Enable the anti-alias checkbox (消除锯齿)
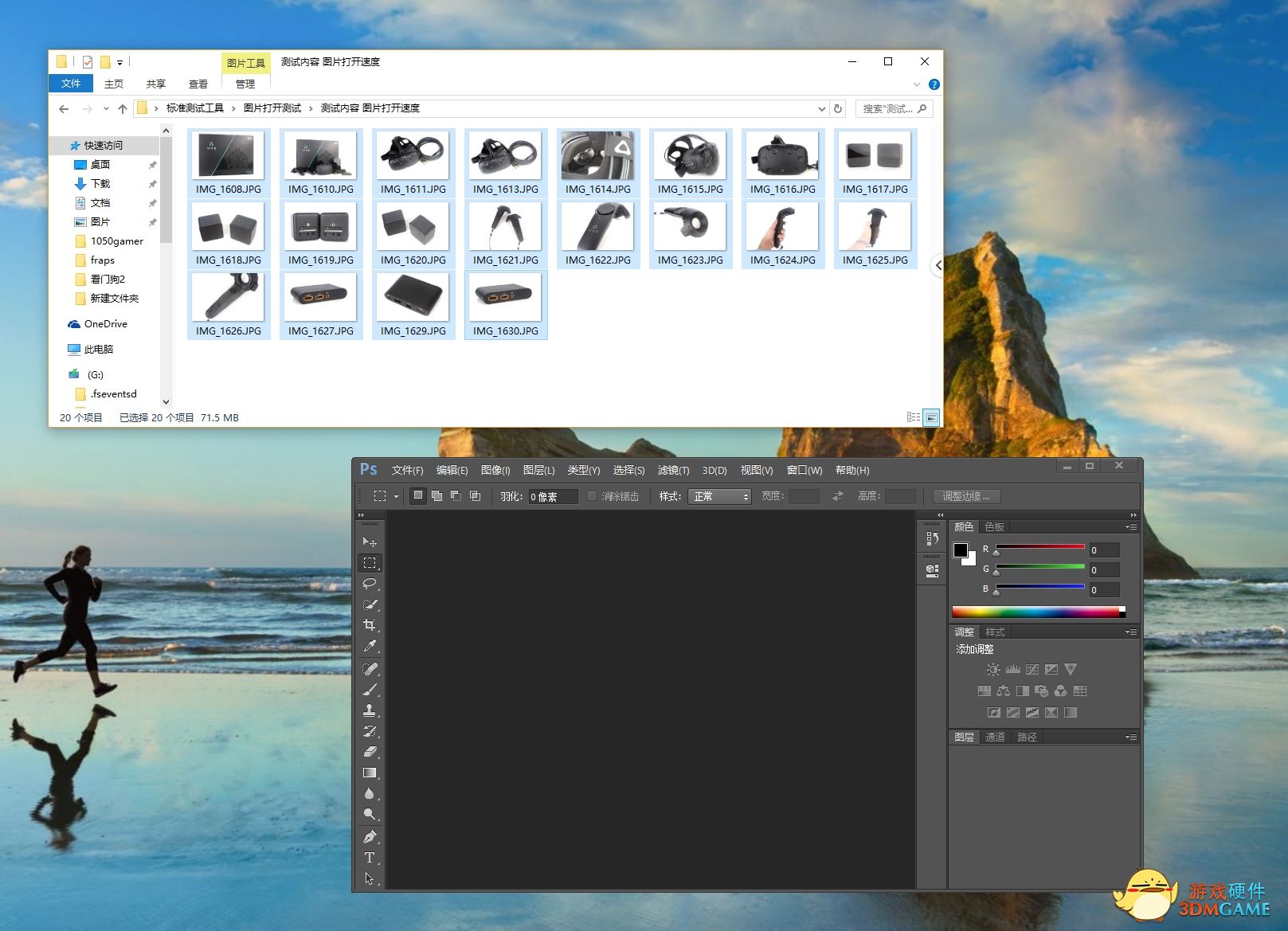Image resolution: width=1288 pixels, height=931 pixels. point(592,496)
